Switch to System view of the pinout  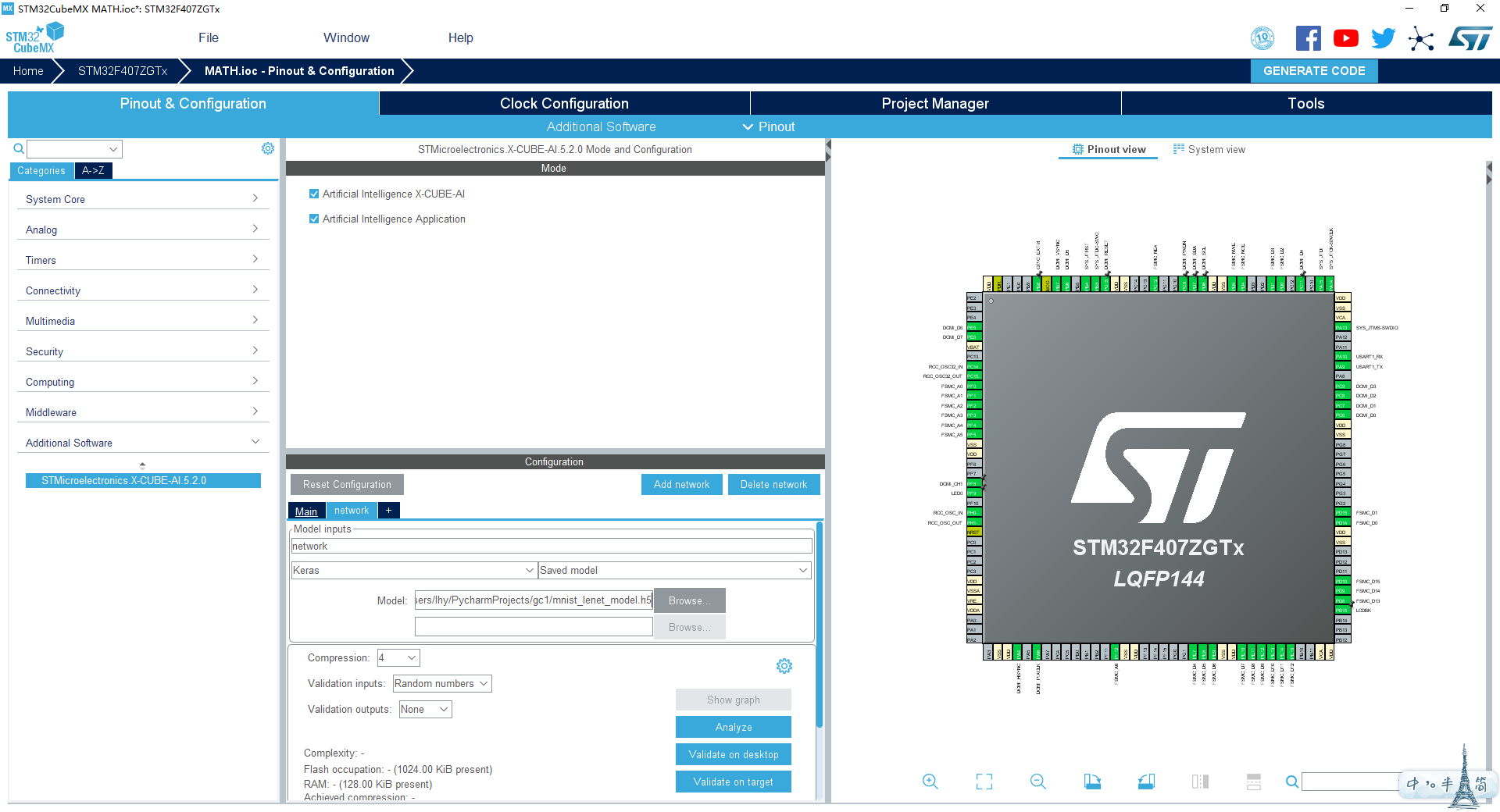[x=1209, y=149]
